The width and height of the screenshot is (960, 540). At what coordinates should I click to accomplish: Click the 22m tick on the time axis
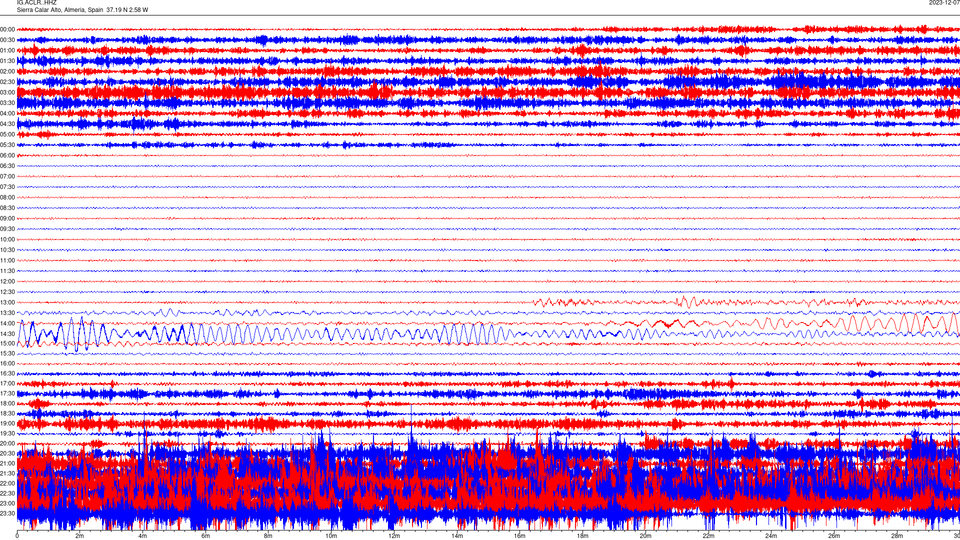(x=708, y=536)
